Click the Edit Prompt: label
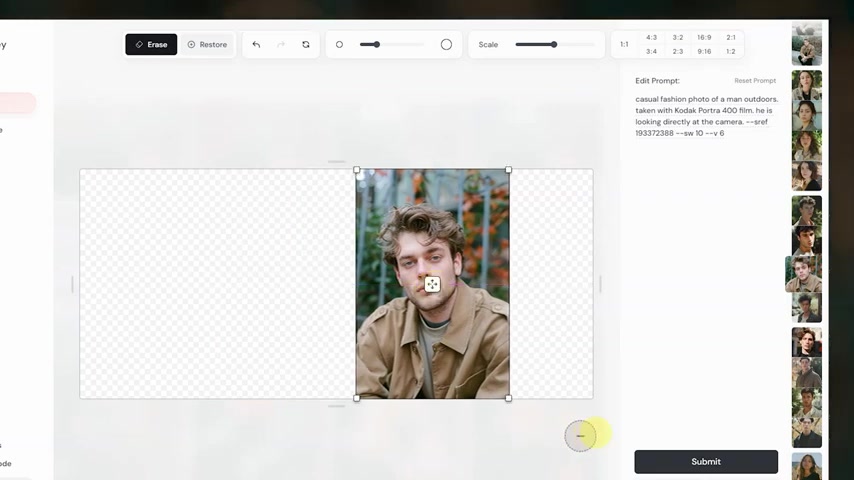This screenshot has width=854, height=480. click(x=657, y=81)
